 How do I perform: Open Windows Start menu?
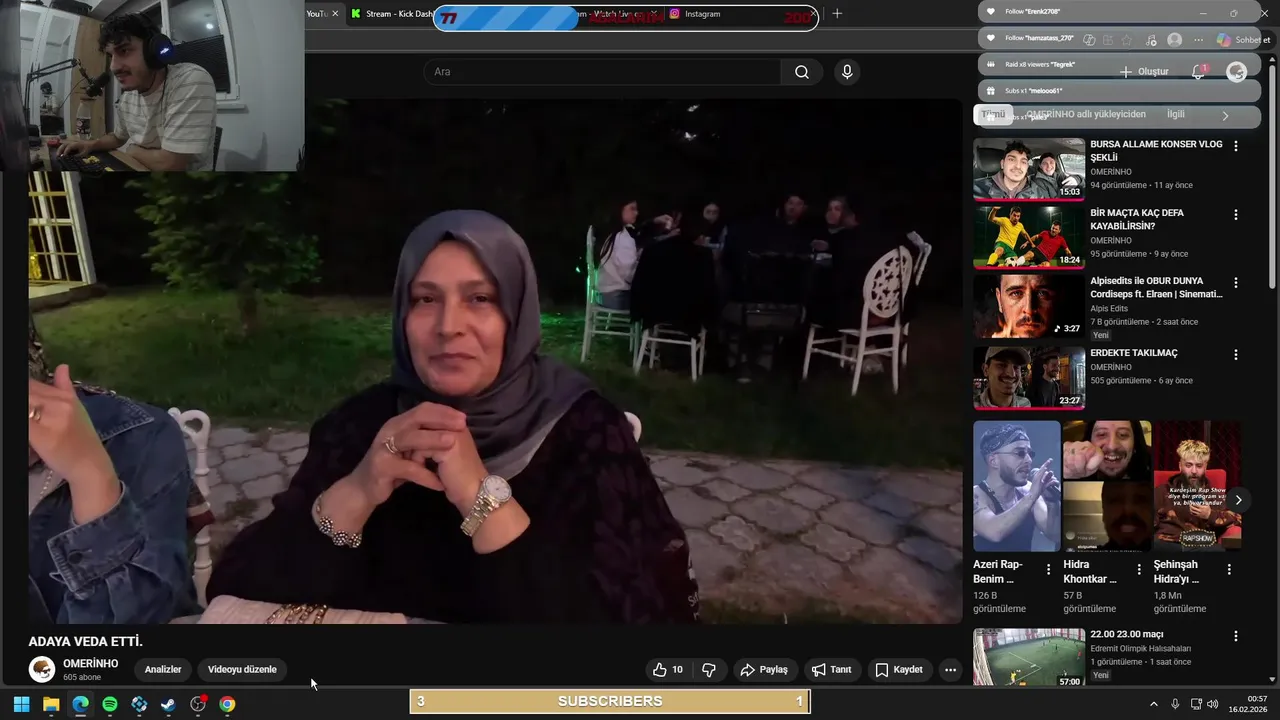tap(21, 704)
